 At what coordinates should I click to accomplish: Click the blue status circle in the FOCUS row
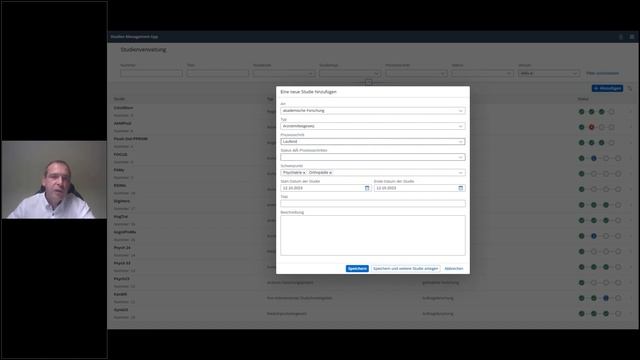594,158
